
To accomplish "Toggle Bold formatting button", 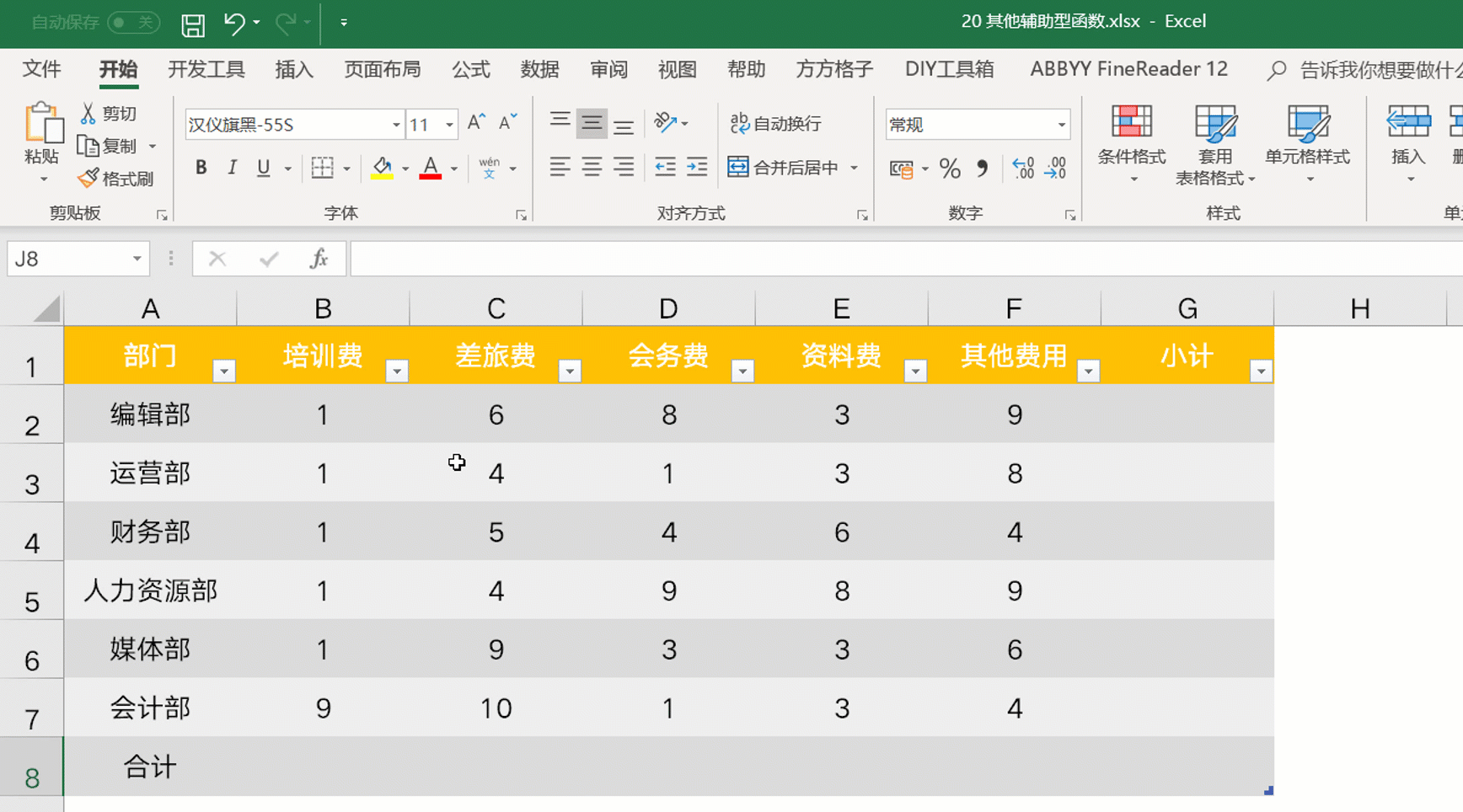I will pos(201,168).
